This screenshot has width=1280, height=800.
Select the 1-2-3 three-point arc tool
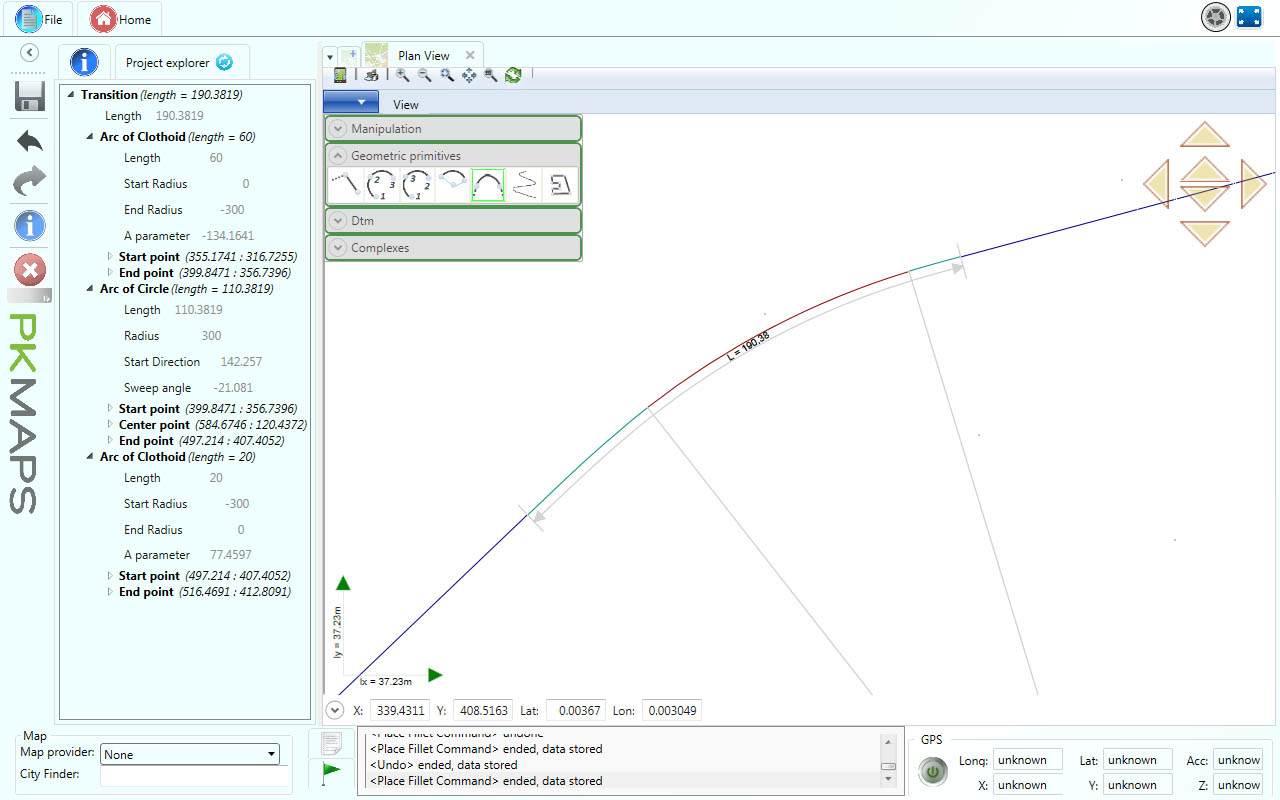coord(381,185)
